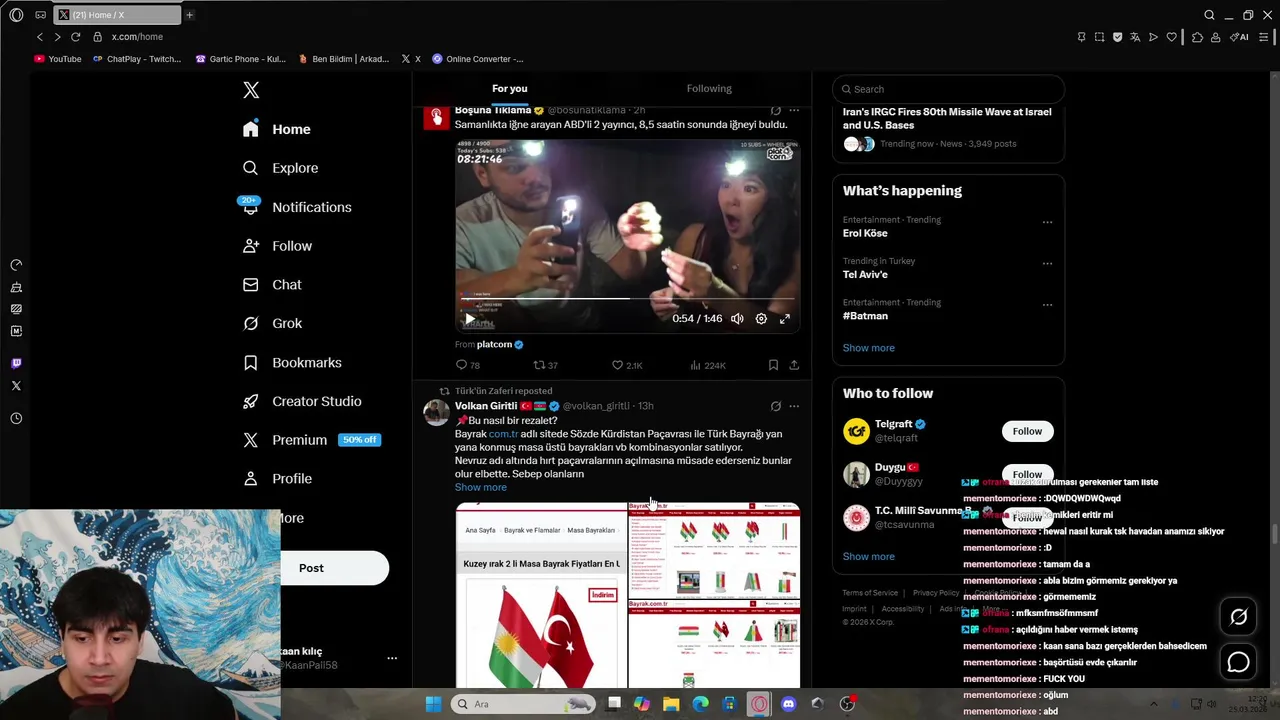Switch to the Following tab
Screen dimensions: 1280x720
(709, 88)
